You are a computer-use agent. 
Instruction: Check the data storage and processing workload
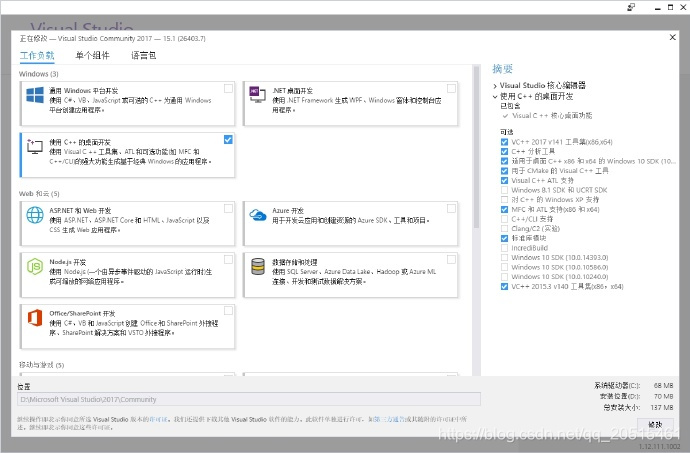click(451, 259)
